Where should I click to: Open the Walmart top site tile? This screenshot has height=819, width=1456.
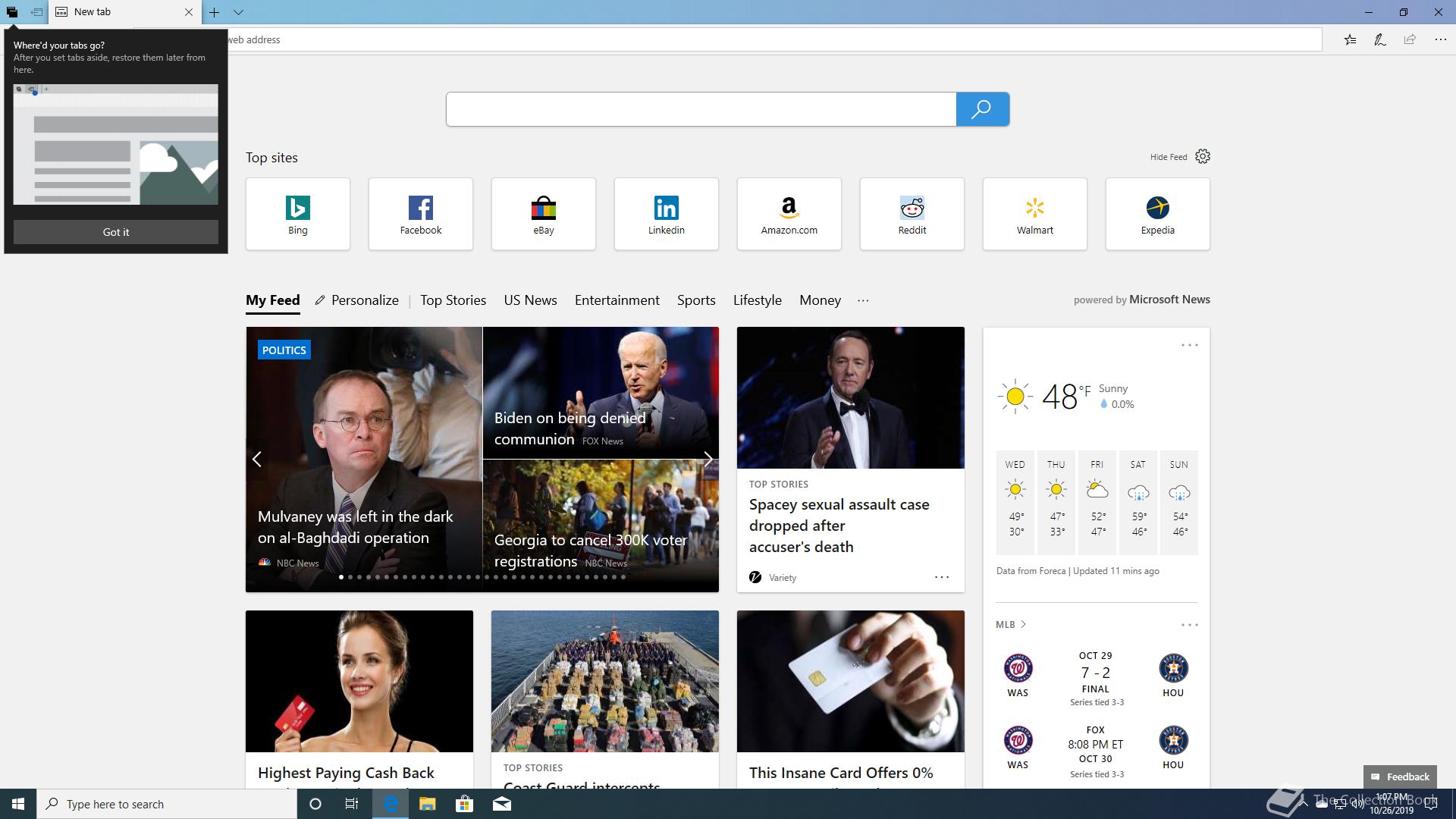1035,214
